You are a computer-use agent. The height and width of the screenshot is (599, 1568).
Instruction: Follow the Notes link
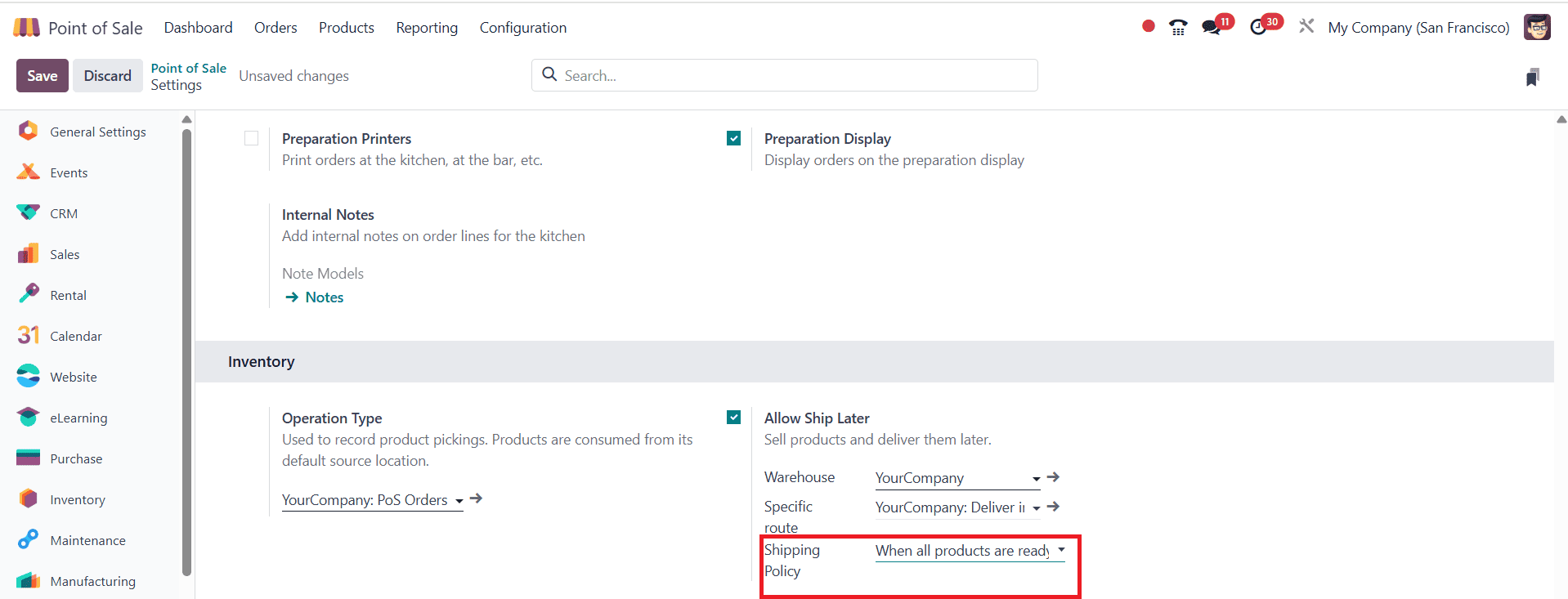point(324,297)
